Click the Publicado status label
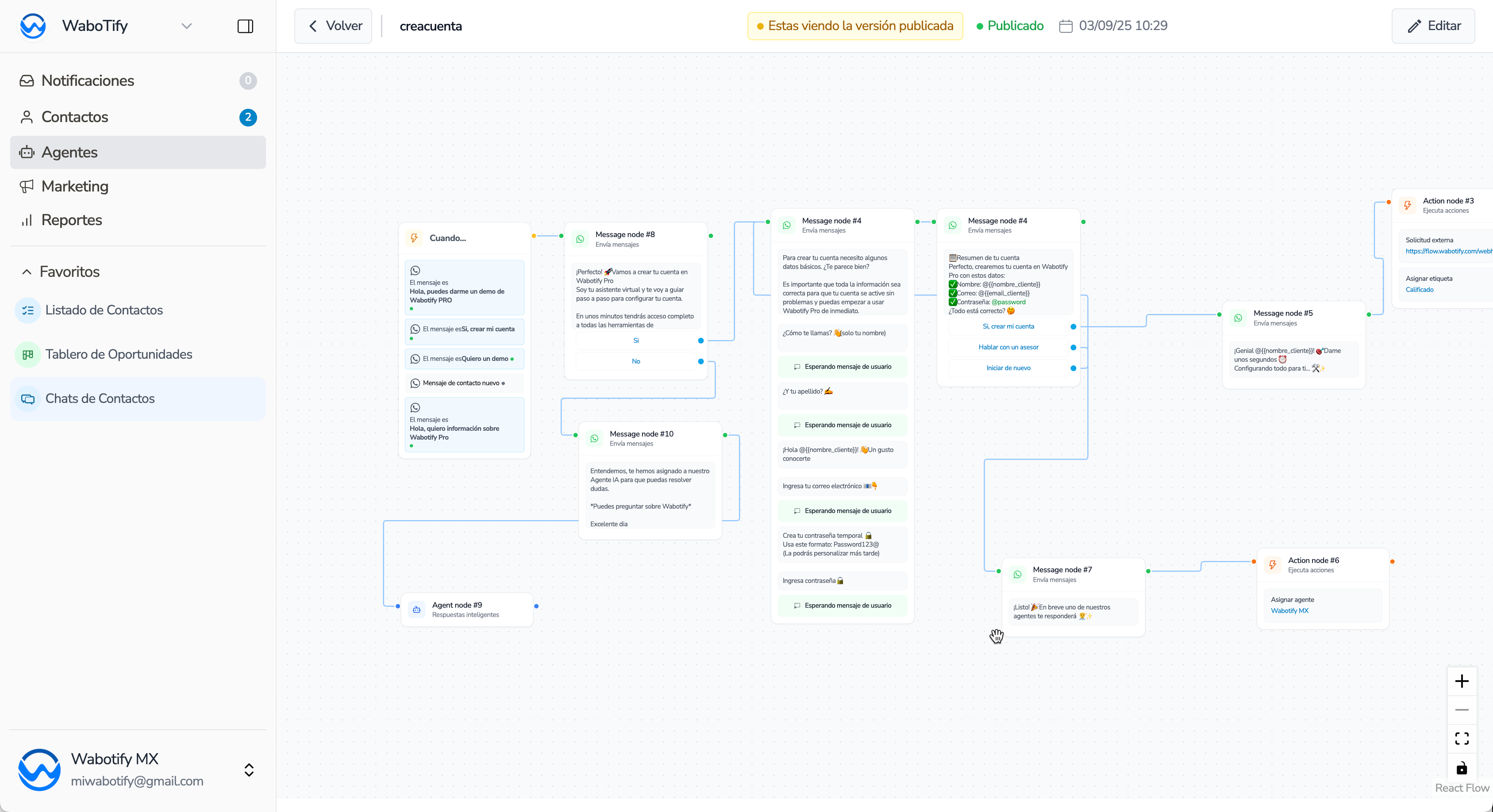 pos(1010,26)
